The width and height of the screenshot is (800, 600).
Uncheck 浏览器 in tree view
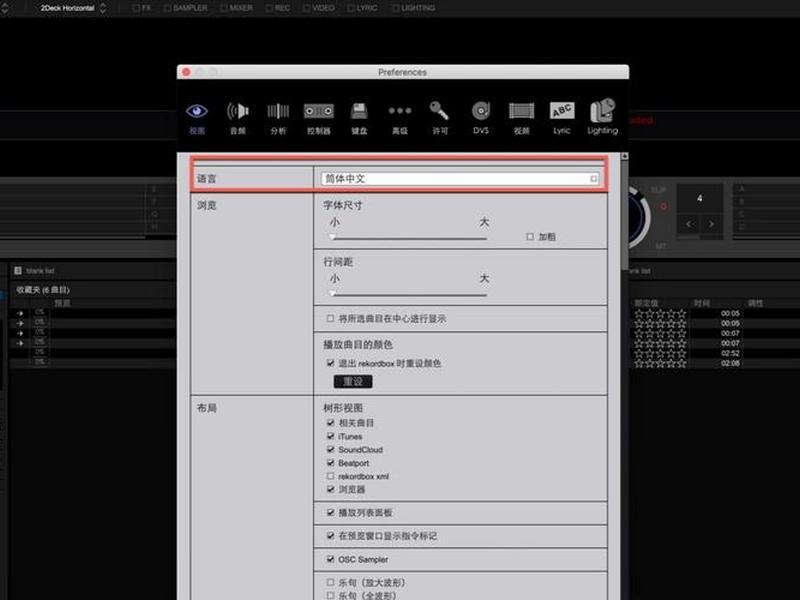click(x=330, y=489)
